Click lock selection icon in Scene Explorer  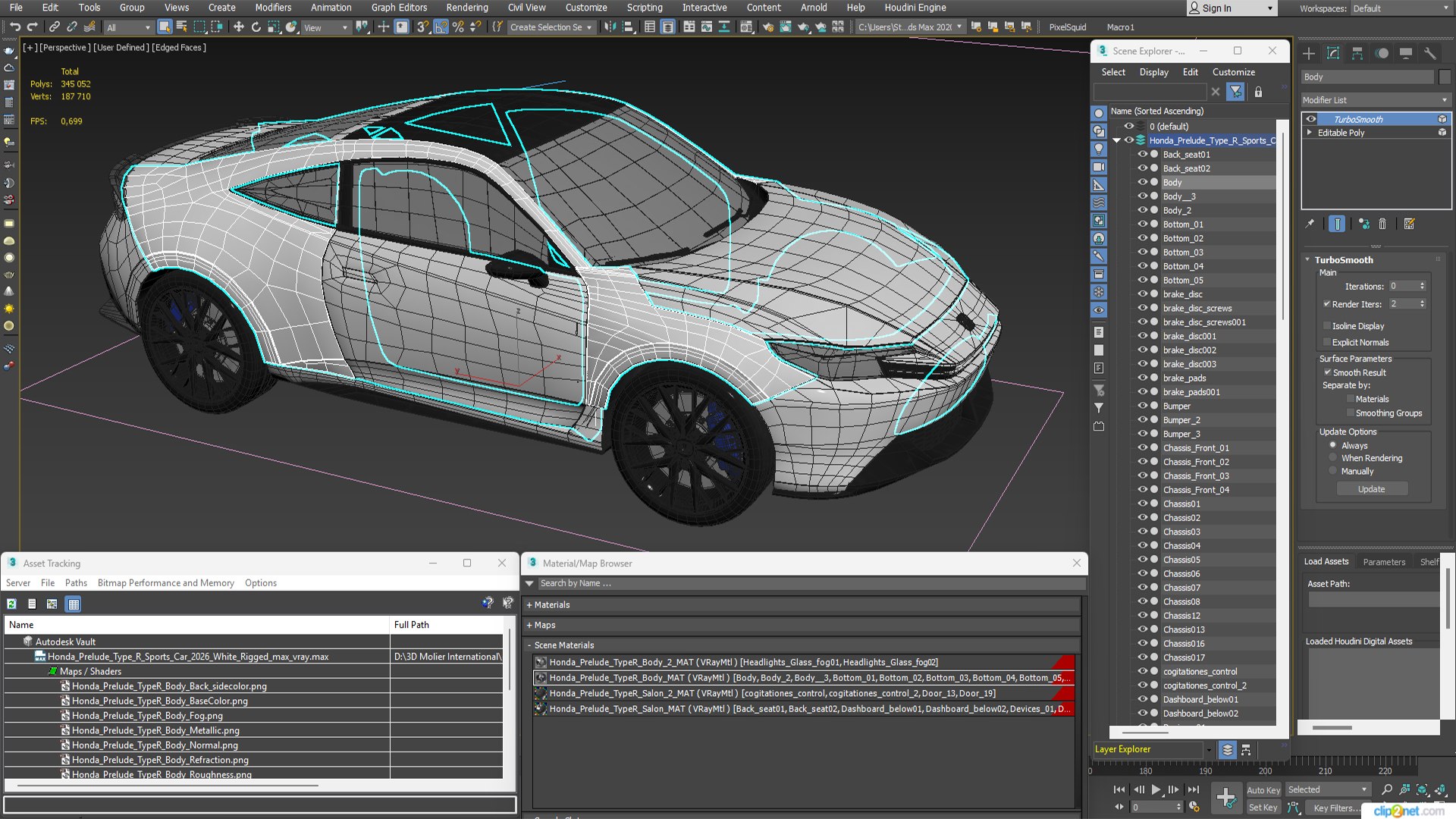click(1258, 92)
